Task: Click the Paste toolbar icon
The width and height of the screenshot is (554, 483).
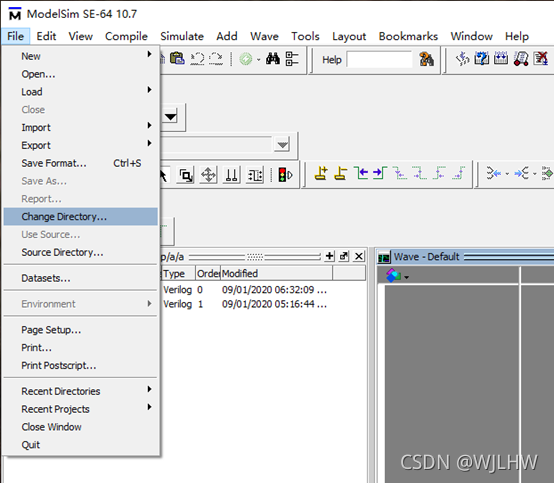Action: click(x=177, y=58)
